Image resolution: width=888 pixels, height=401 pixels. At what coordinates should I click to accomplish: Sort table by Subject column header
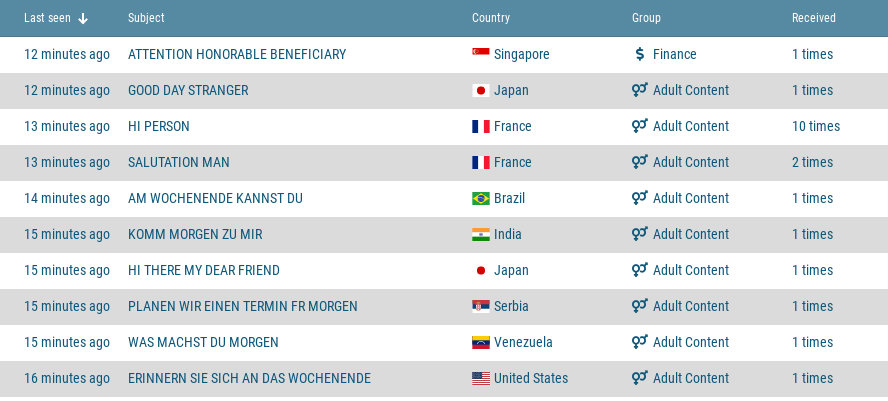click(x=146, y=18)
